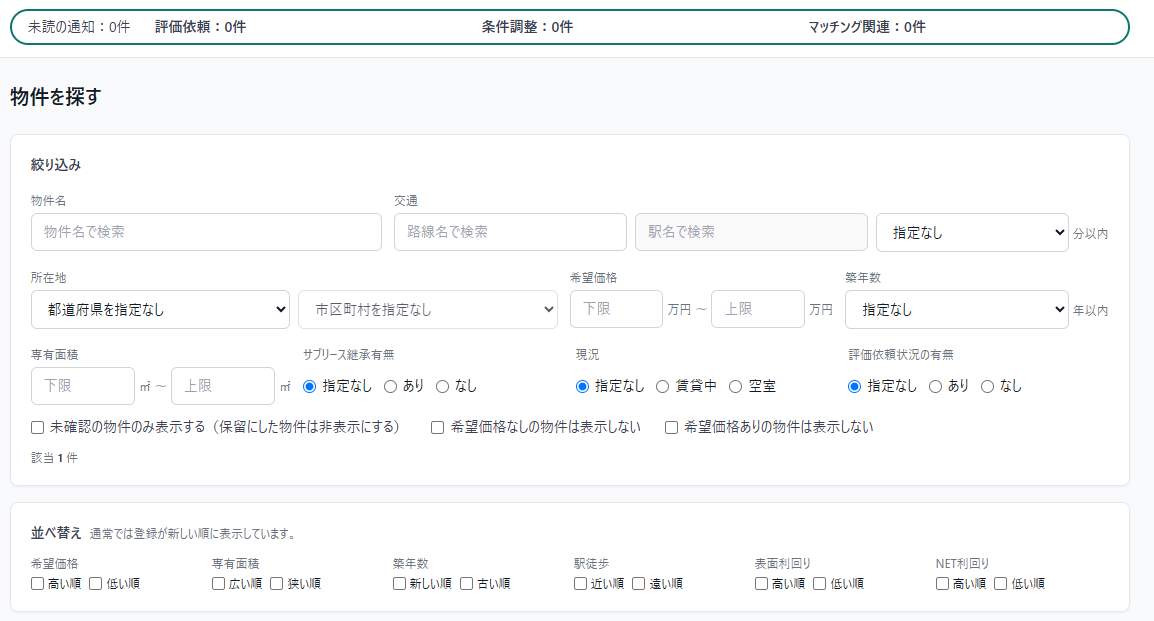This screenshot has height=621, width=1154.
Task: Click the 該当 1 件 result count
Action: click(54, 458)
